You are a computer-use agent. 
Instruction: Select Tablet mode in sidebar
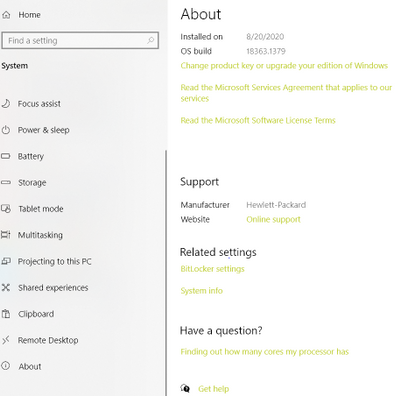[x=41, y=209]
